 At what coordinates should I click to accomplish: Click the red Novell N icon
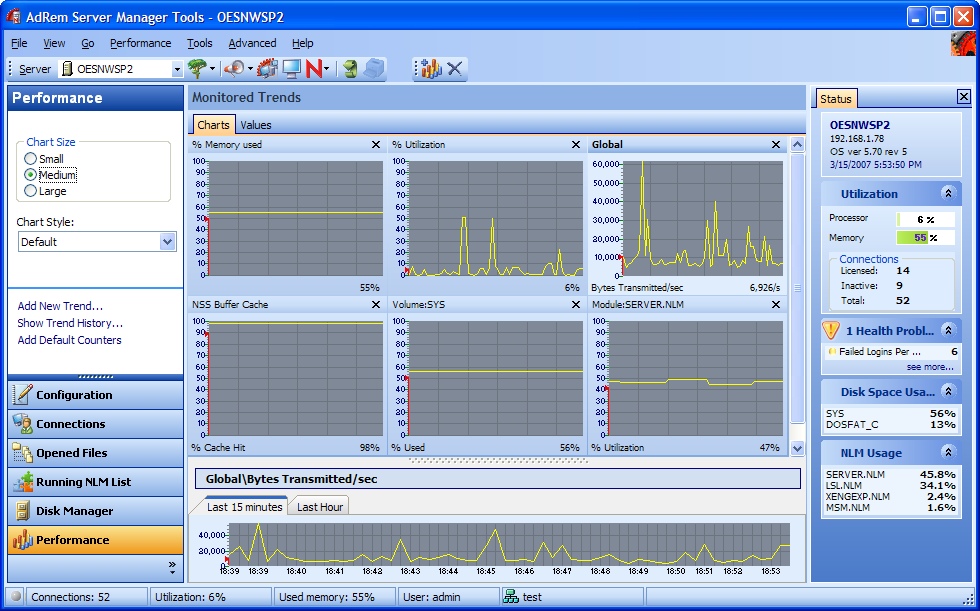click(x=314, y=68)
